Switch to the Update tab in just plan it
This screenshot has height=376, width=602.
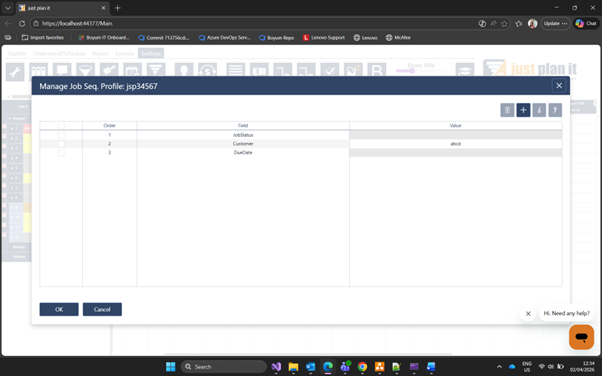pos(17,53)
